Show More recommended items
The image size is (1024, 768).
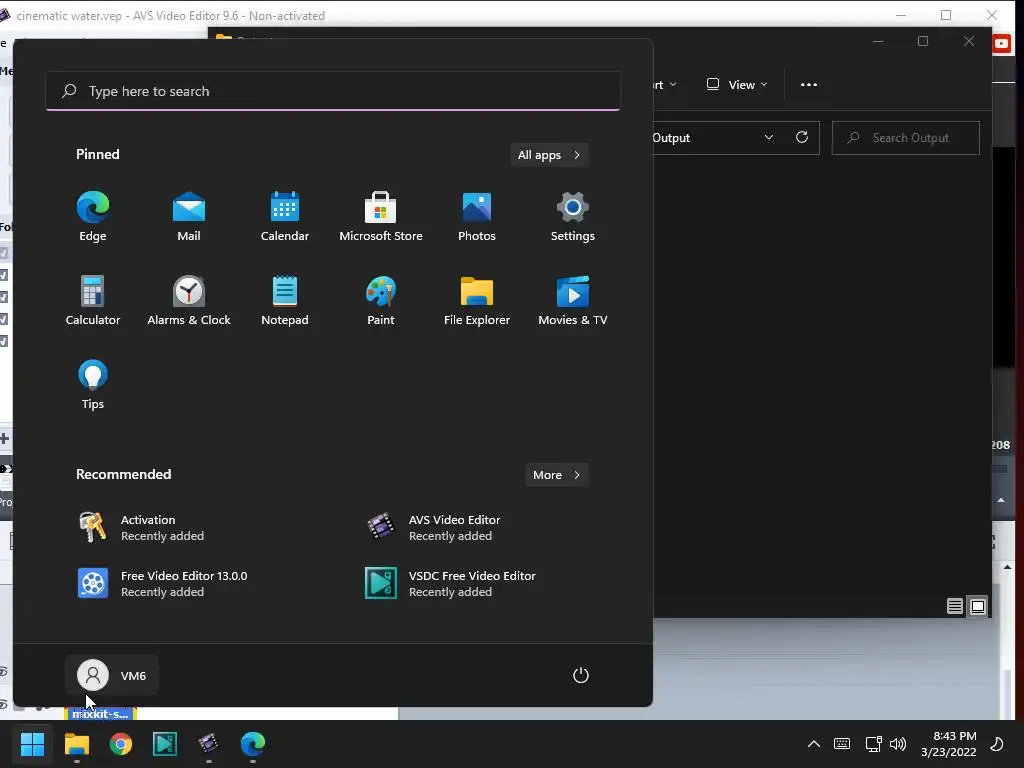557,475
